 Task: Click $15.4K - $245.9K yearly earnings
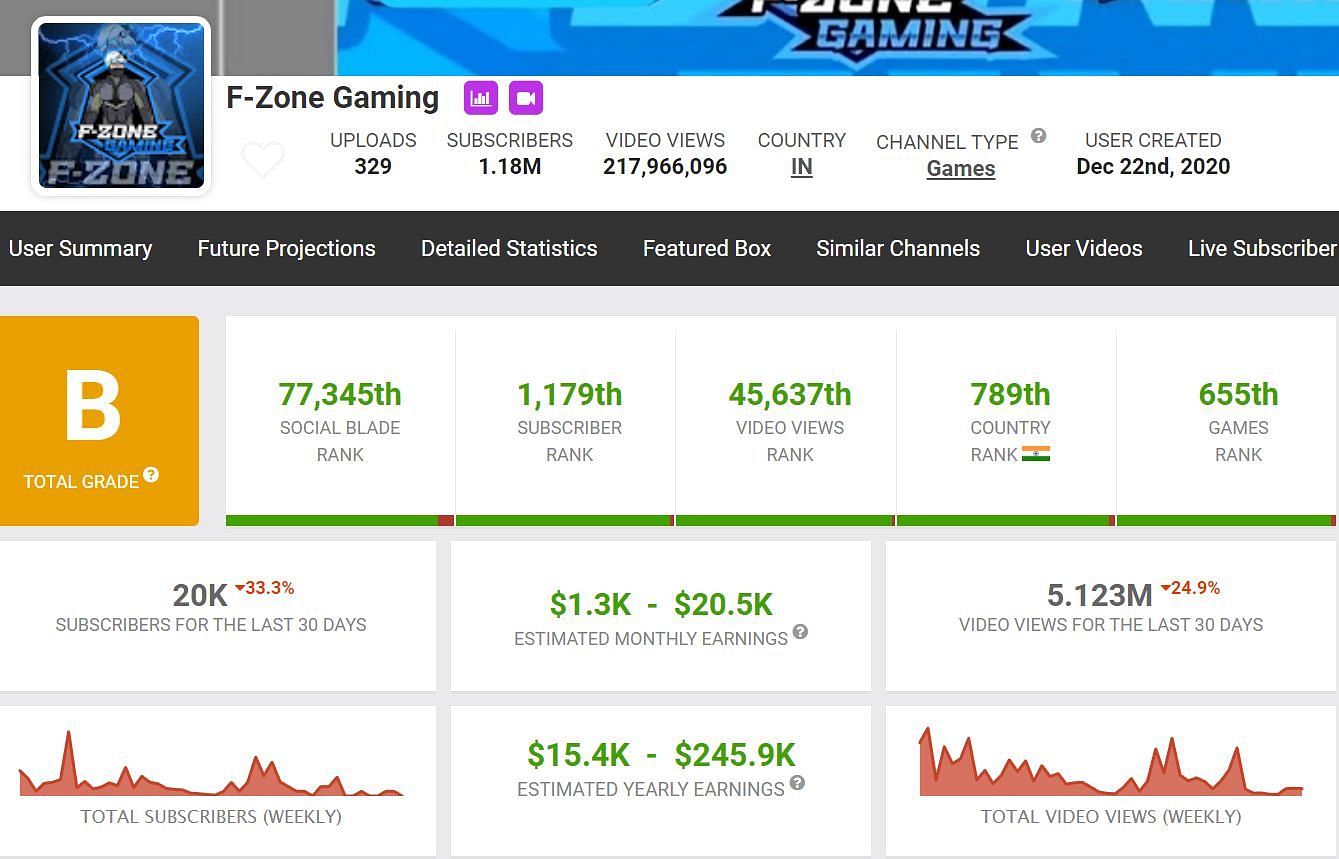pyautogui.click(x=661, y=754)
